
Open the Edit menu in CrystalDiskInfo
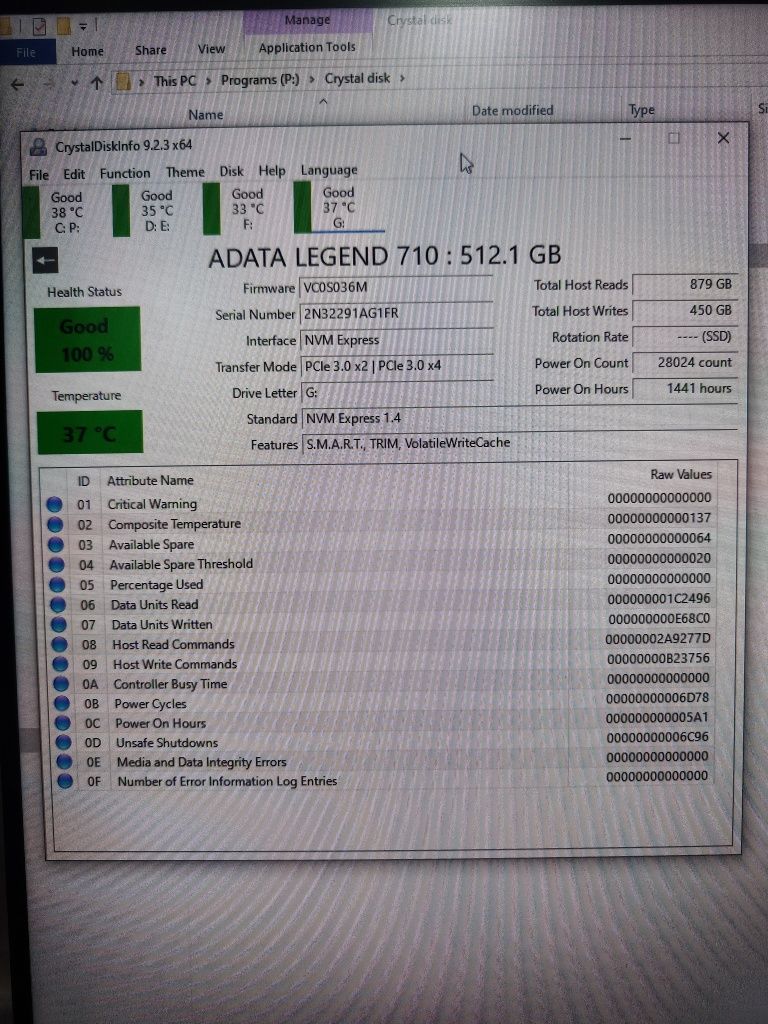tap(74, 174)
